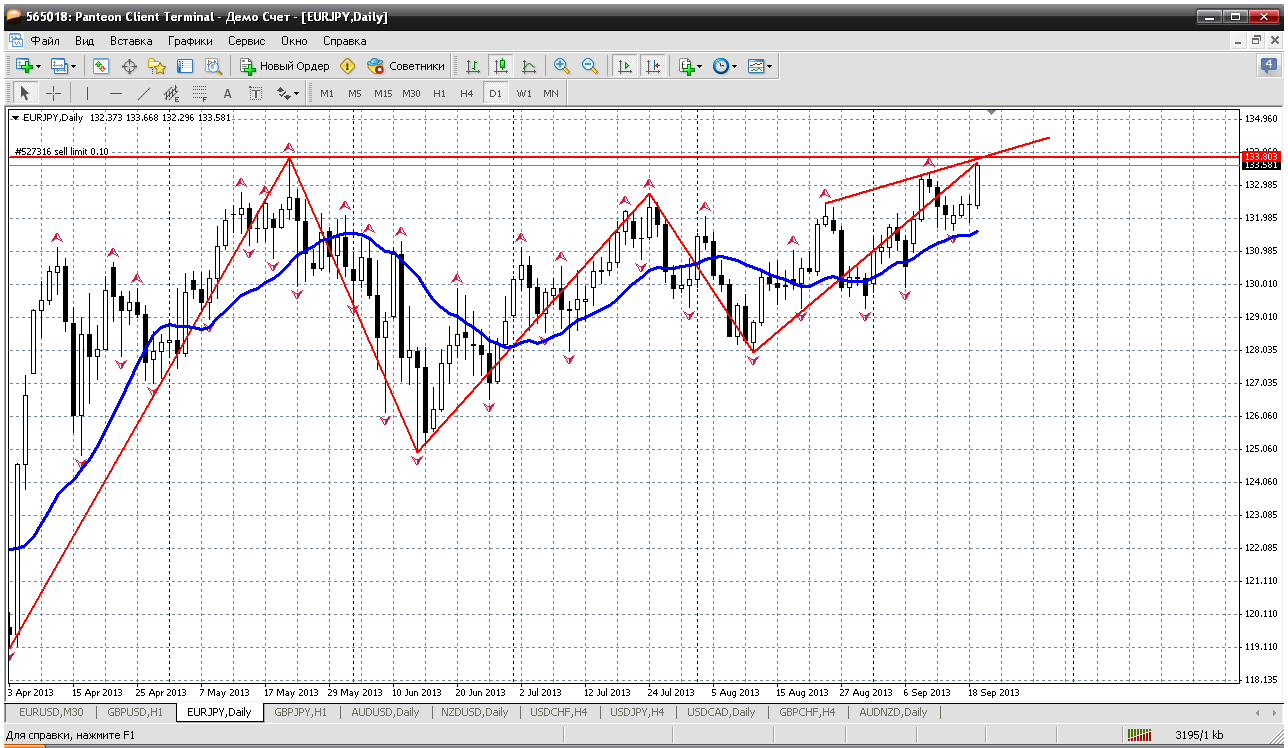Open the Справка menu
1288x748 pixels.
point(344,41)
